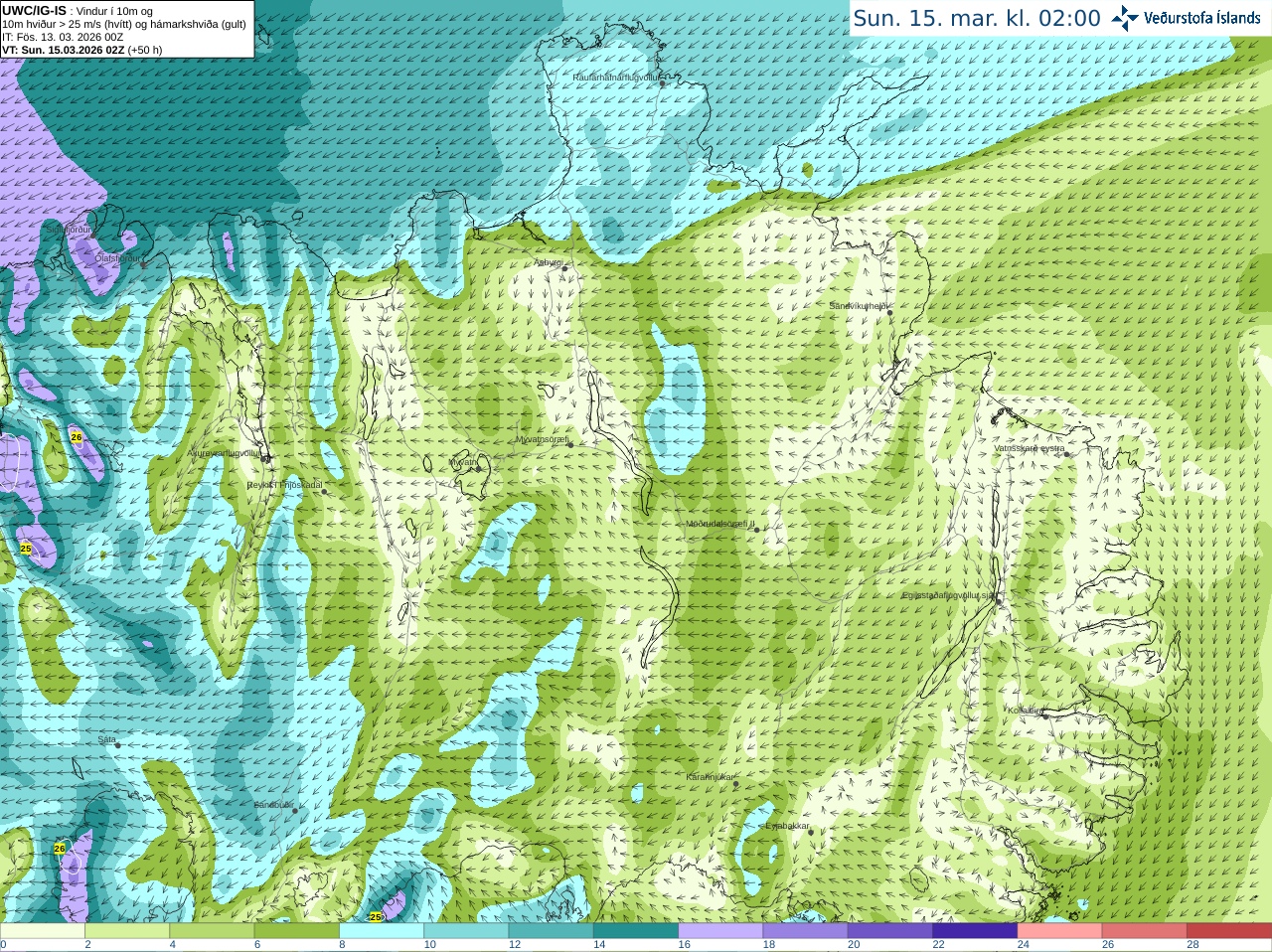Viewport: 1272px width, 952px height.
Task: Pick the 0–2 m/s pale legend swatch
Action: point(42,931)
